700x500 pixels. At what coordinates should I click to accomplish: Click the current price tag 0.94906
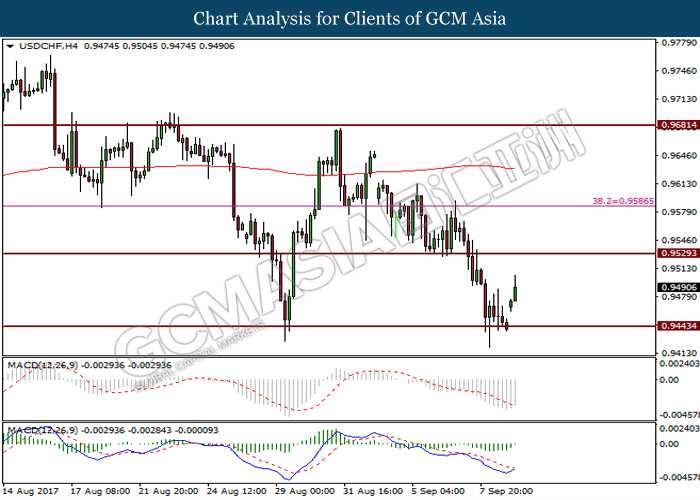(x=679, y=287)
